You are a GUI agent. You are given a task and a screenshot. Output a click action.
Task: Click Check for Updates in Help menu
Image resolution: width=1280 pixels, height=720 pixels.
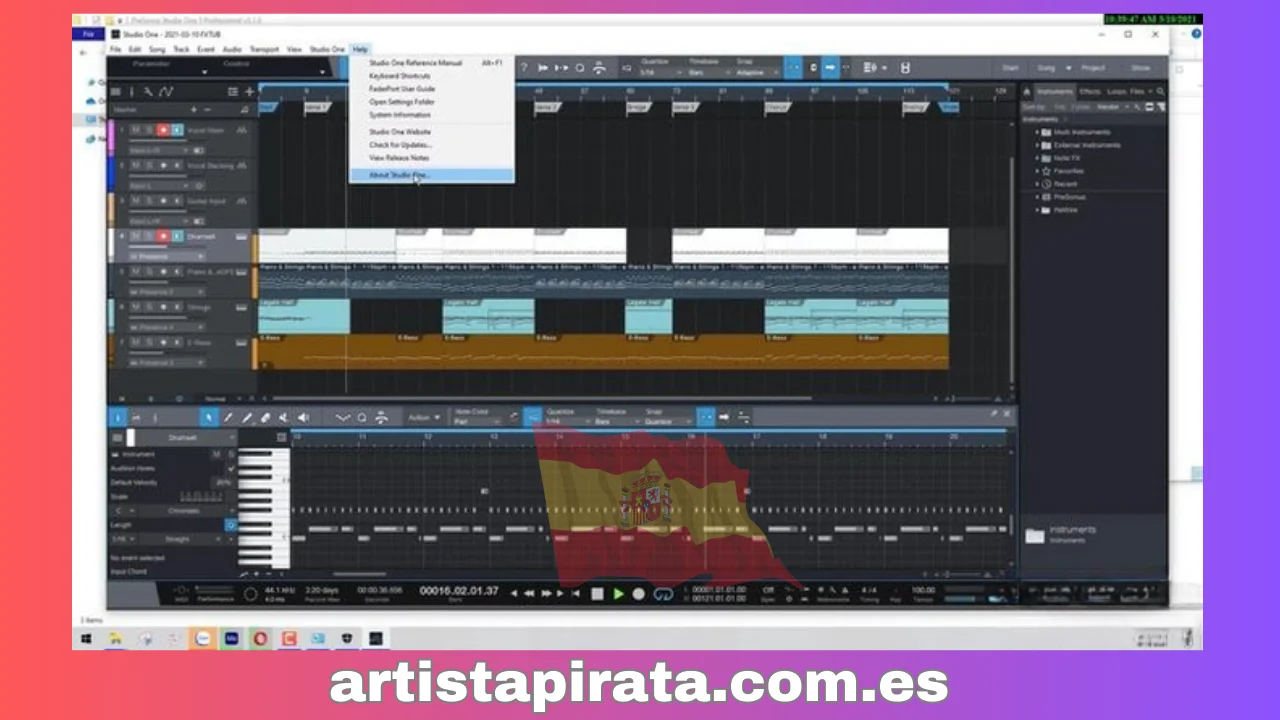[431, 145]
